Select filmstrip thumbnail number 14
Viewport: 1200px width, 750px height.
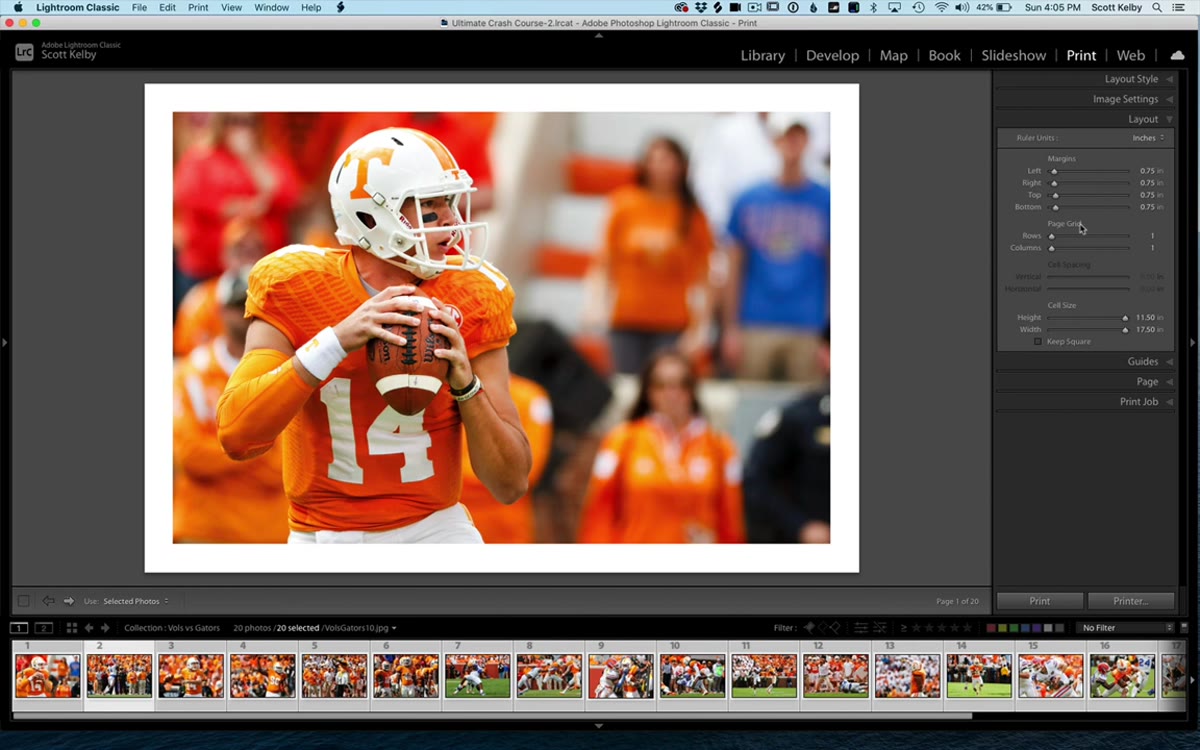pos(979,676)
